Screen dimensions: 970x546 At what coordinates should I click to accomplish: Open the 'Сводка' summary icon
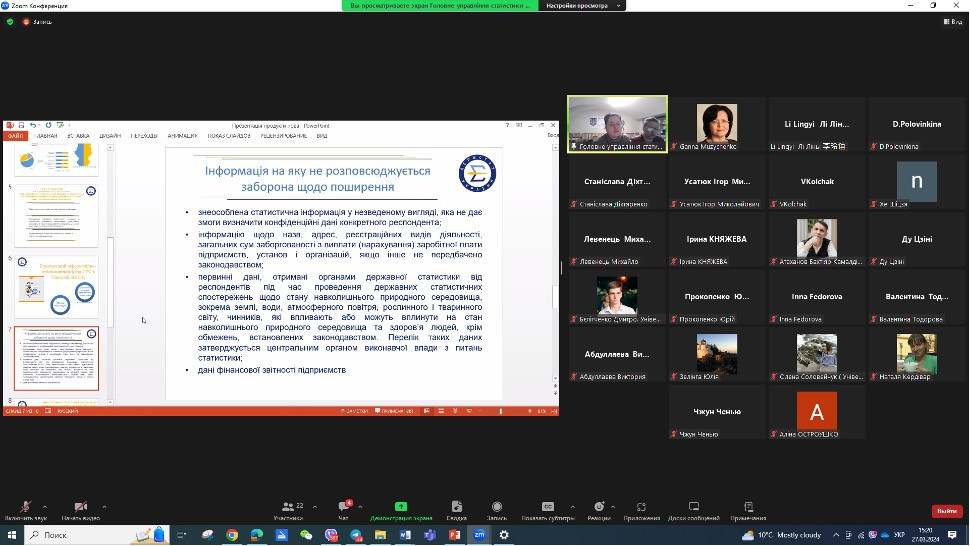[x=456, y=507]
